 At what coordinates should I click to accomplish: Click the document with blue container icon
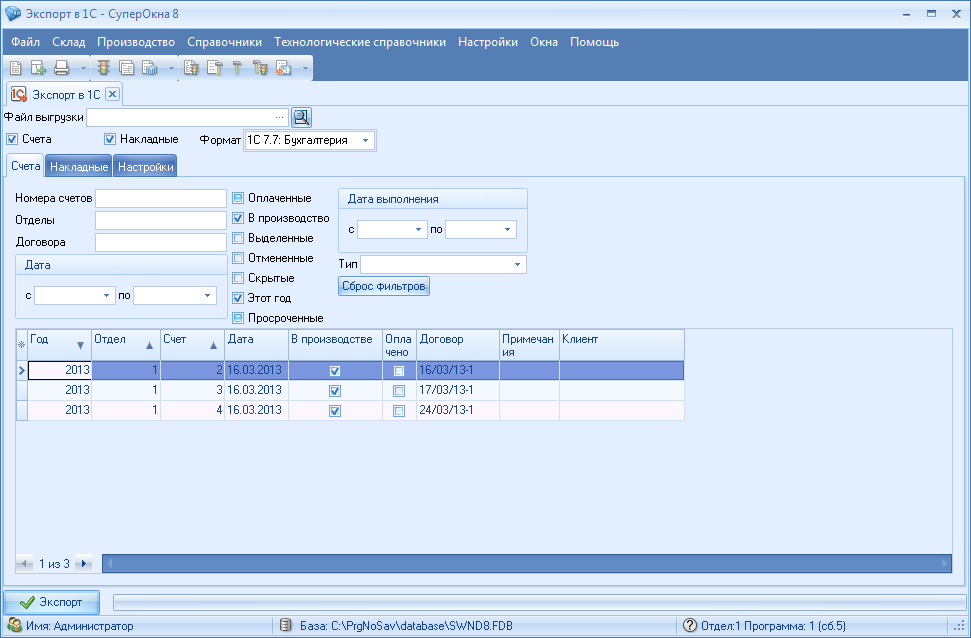tap(150, 68)
